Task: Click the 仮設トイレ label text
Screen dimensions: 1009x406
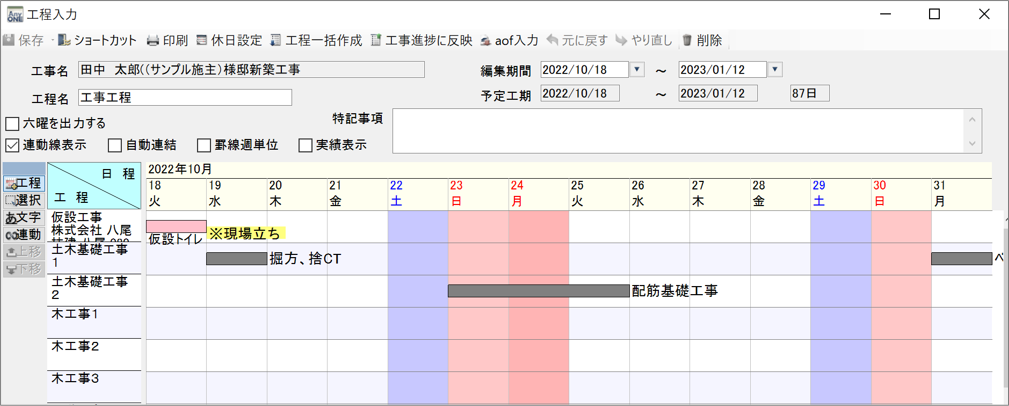Action: point(176,239)
